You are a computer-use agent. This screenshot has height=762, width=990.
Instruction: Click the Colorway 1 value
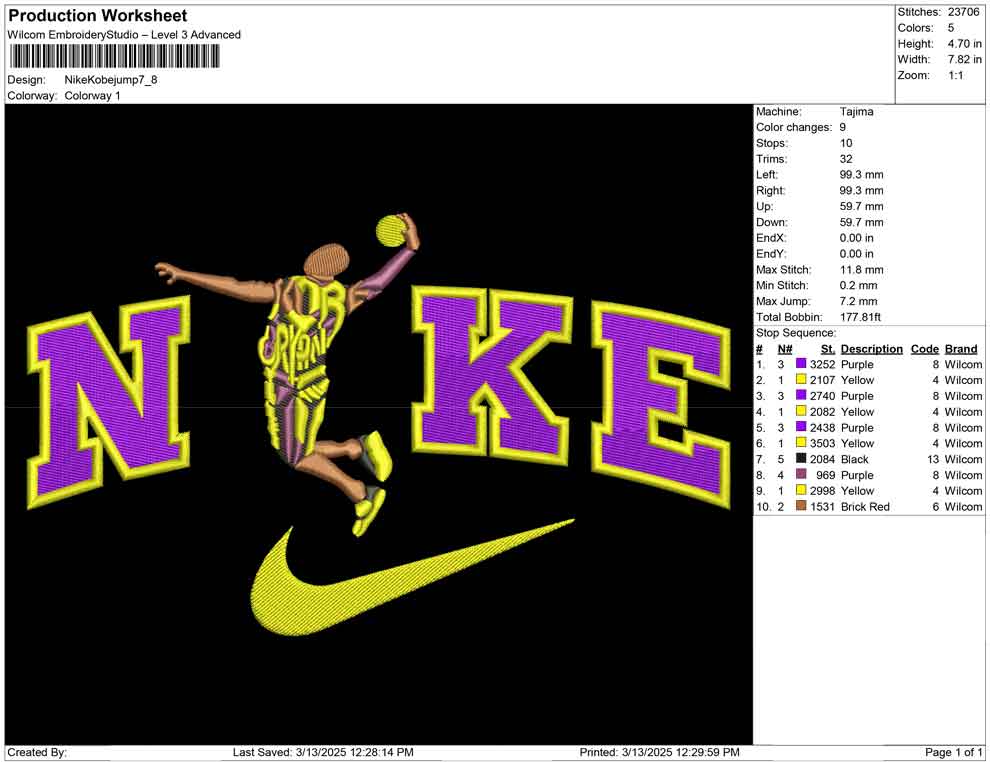coord(92,95)
